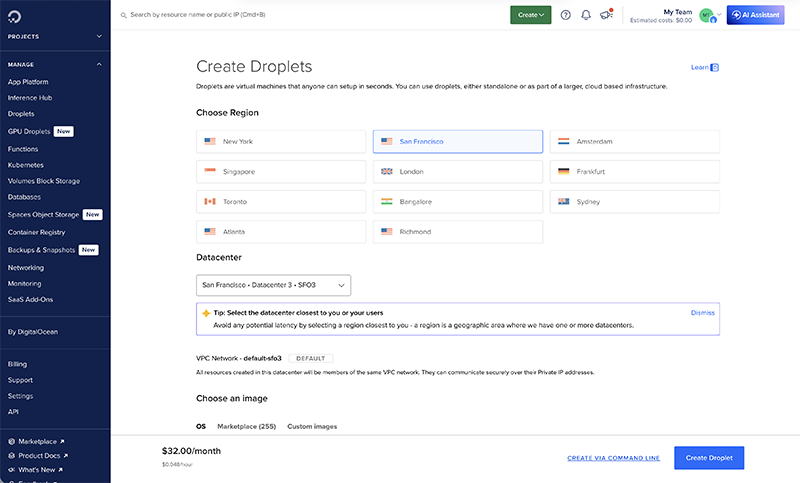Click the Create via Command Line link
Image resolution: width=800 pixels, height=483 pixels.
(613, 458)
